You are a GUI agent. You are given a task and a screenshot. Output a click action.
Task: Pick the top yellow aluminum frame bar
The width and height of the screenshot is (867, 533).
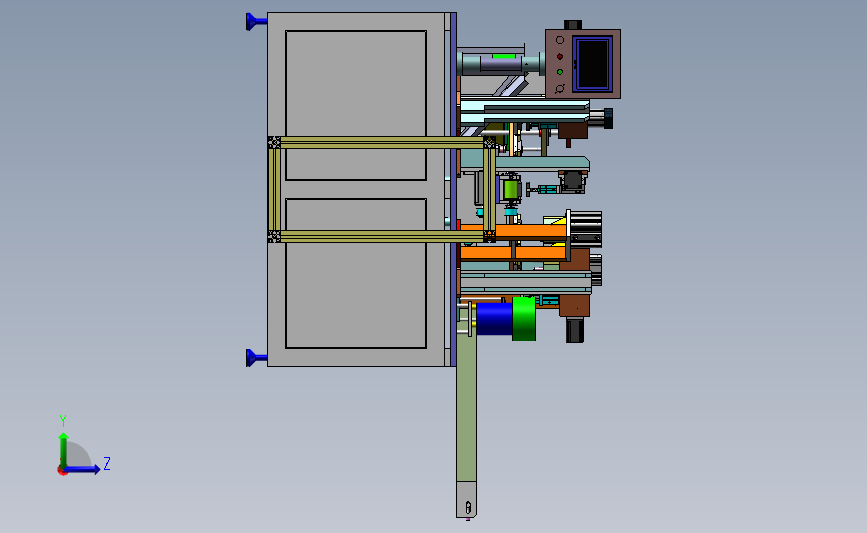click(x=382, y=143)
